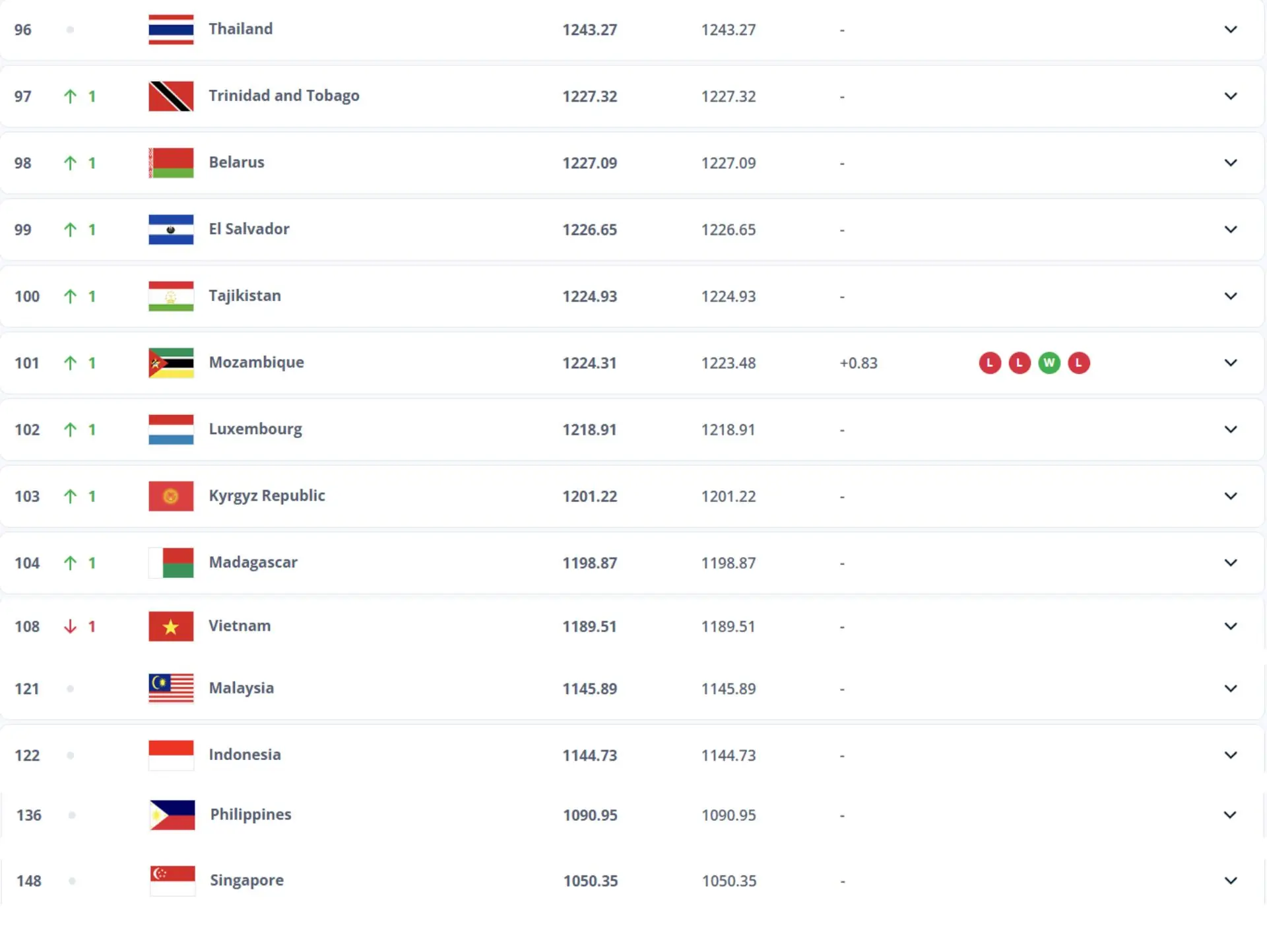Open the Kyrgyz Republic ranking entry
Viewport: 1267px width, 952px height.
tap(267, 495)
